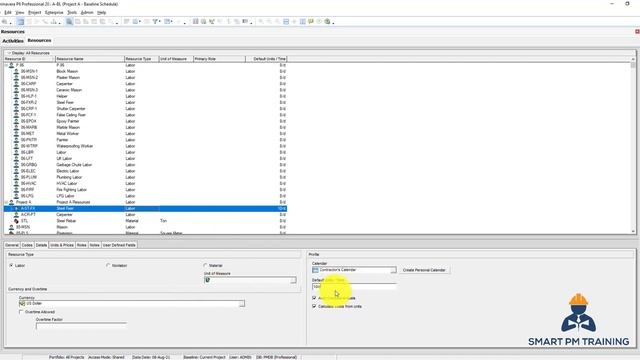Click the resource icon beside 06-ELEC
The image size is (640, 360).
(16, 171)
